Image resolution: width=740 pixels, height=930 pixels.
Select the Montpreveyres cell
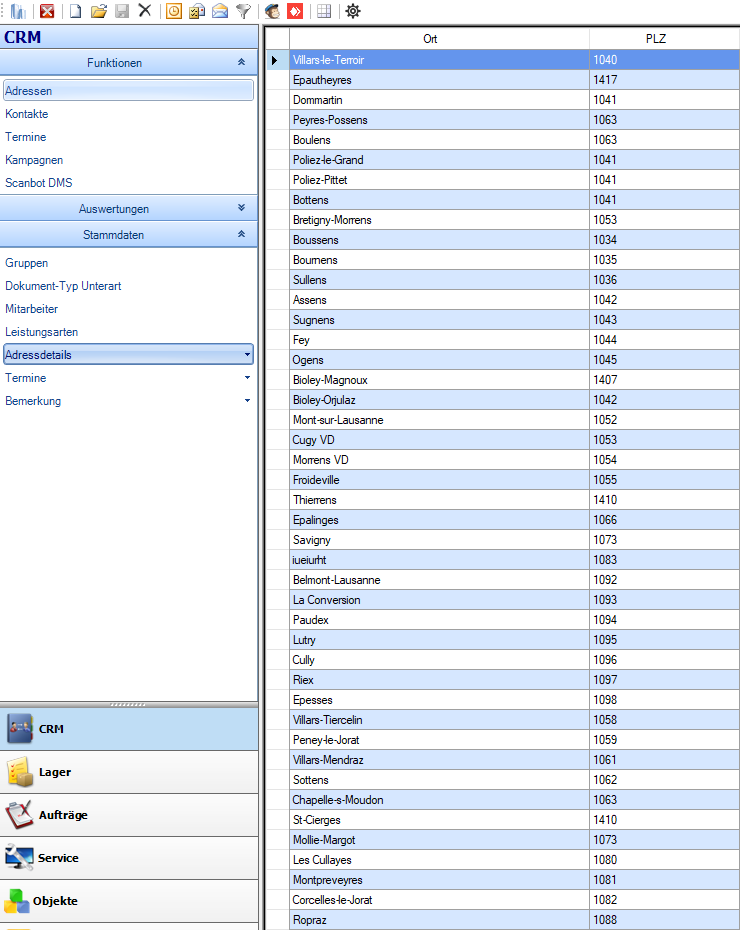tap(439, 880)
